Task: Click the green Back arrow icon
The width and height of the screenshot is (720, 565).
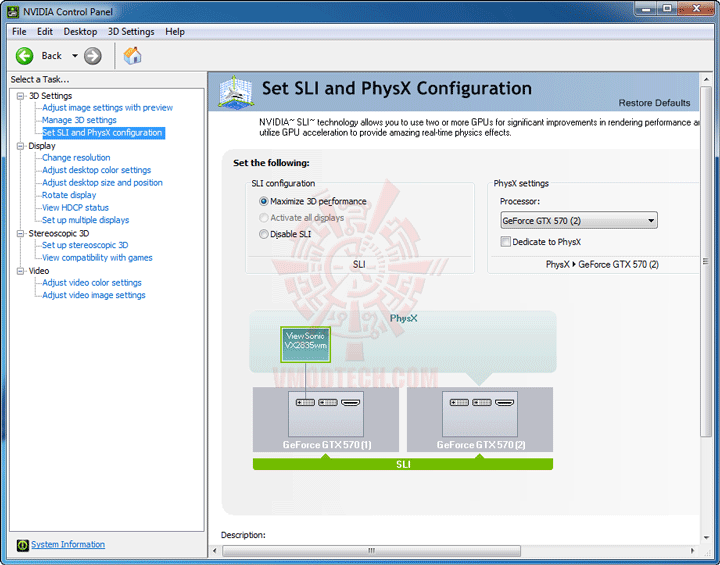Action: point(24,56)
